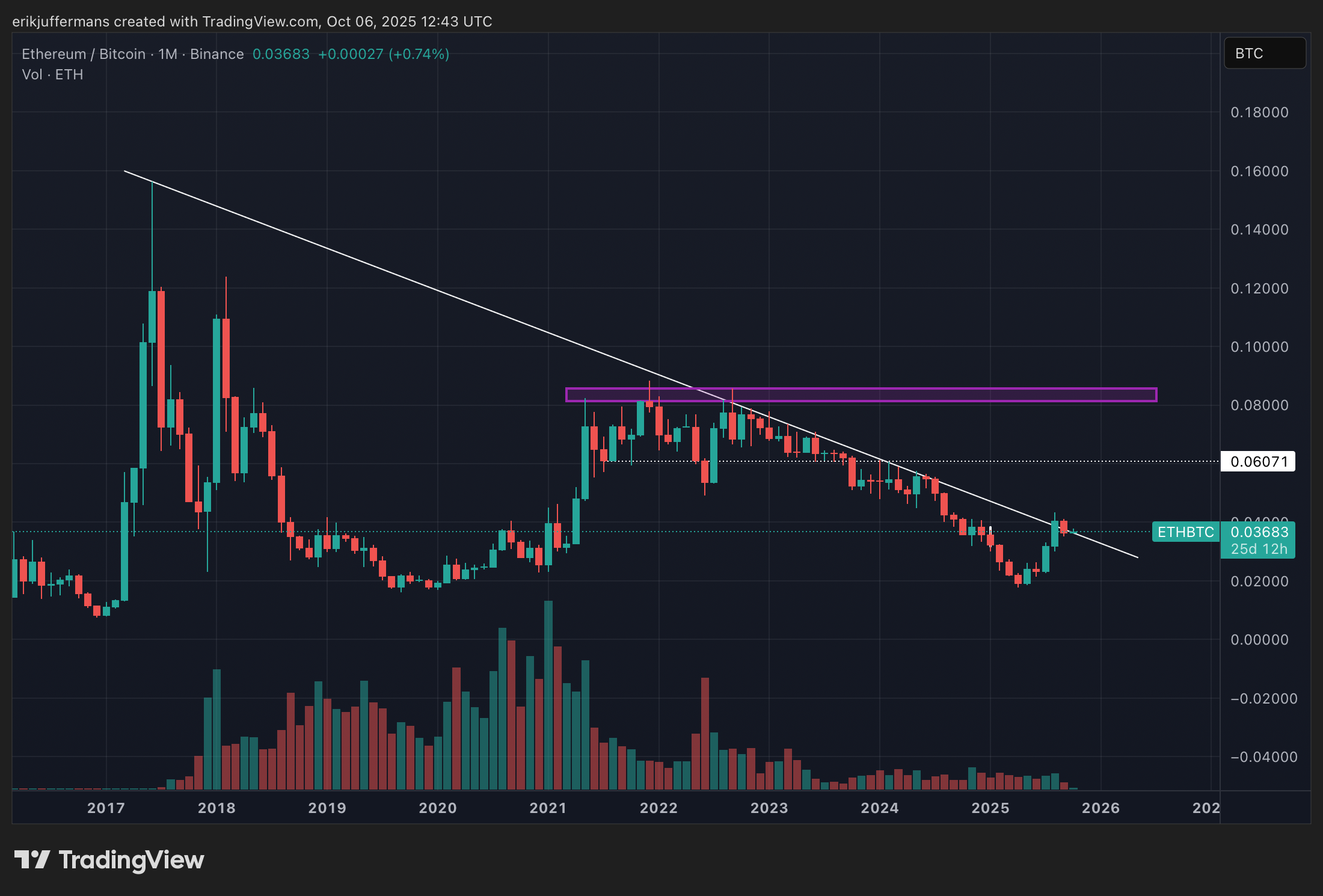Select the white descending trendline

(x=361, y=261)
